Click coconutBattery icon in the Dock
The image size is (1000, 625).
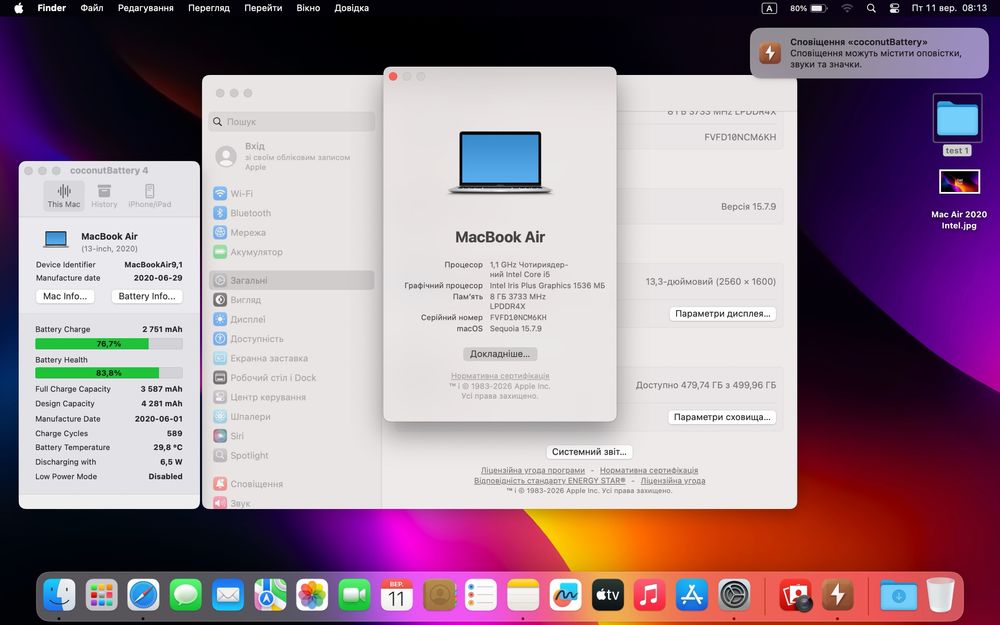coord(837,595)
